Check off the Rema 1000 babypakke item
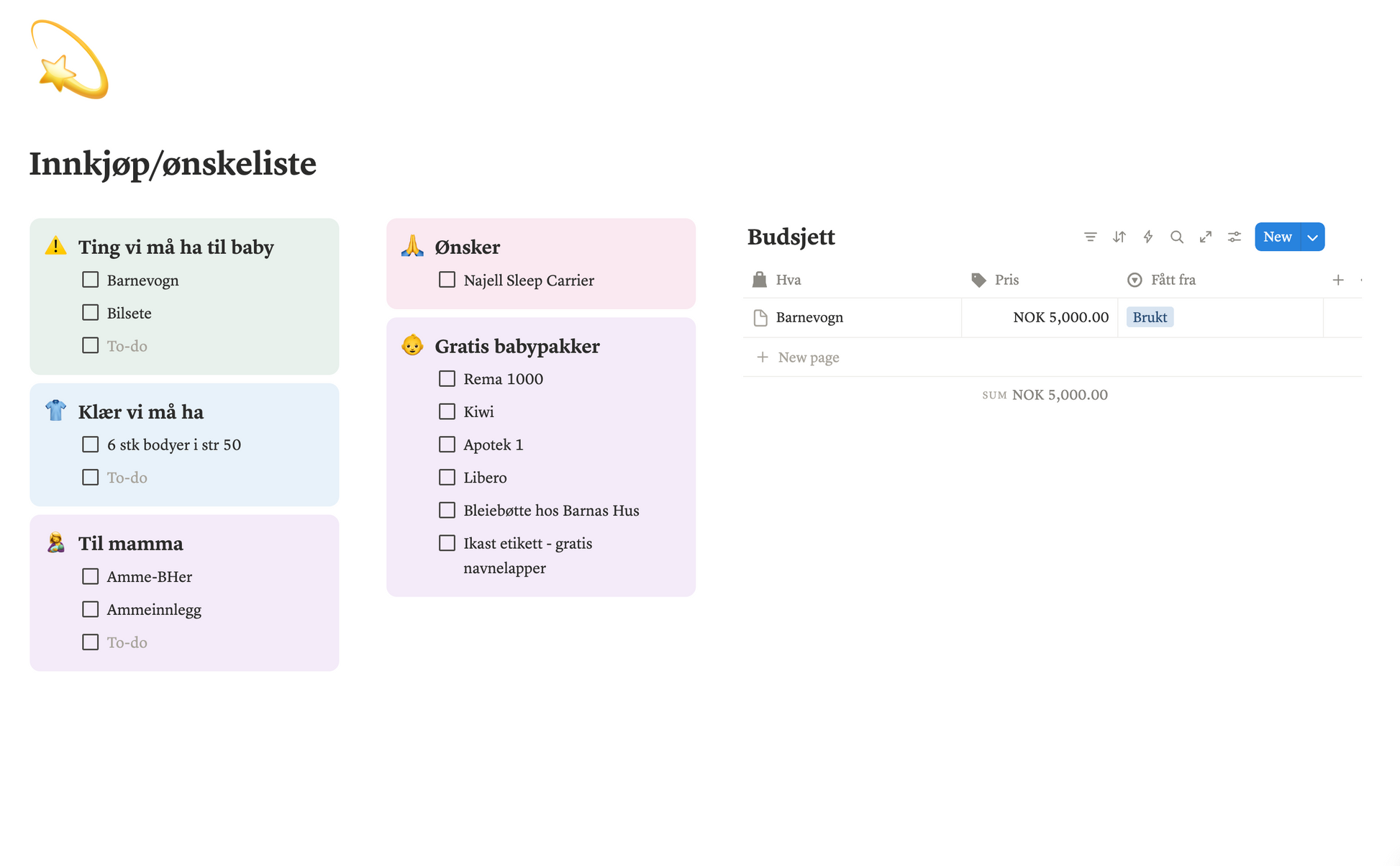 447,378
